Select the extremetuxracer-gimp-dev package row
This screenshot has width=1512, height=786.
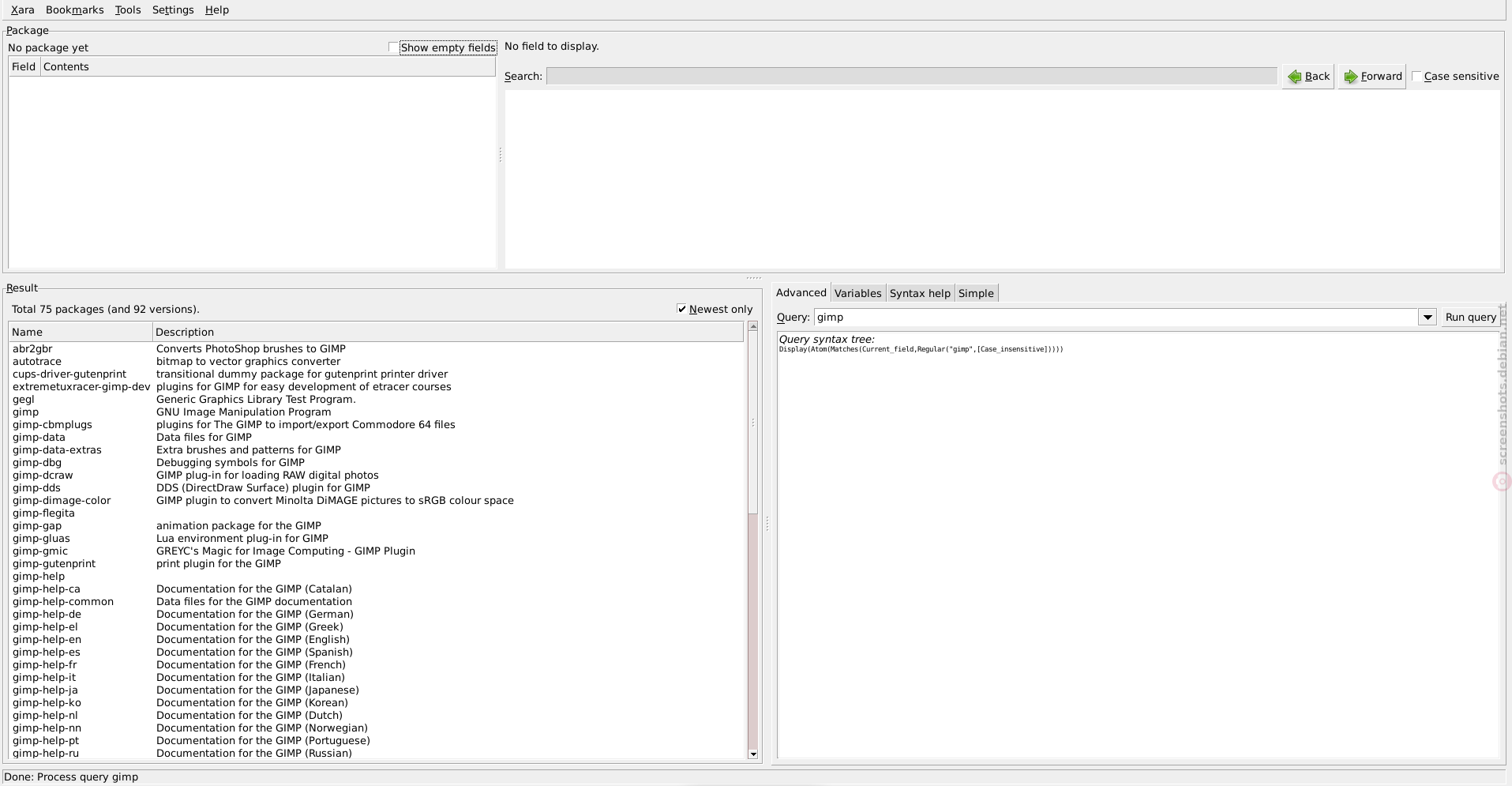pyautogui.click(x=377, y=386)
